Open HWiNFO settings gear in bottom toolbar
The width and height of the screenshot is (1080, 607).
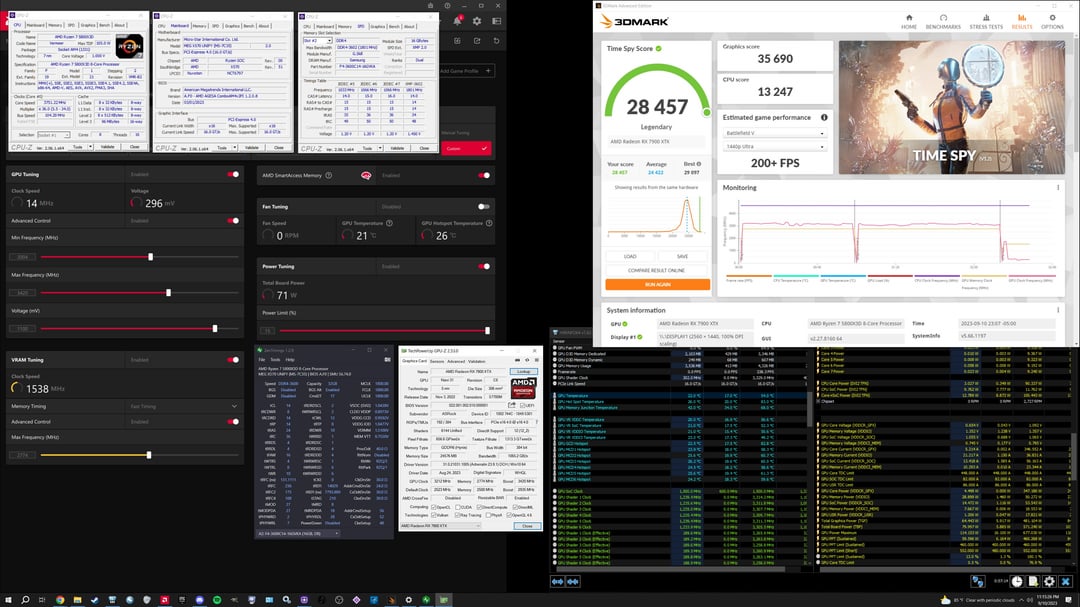[x=1049, y=582]
